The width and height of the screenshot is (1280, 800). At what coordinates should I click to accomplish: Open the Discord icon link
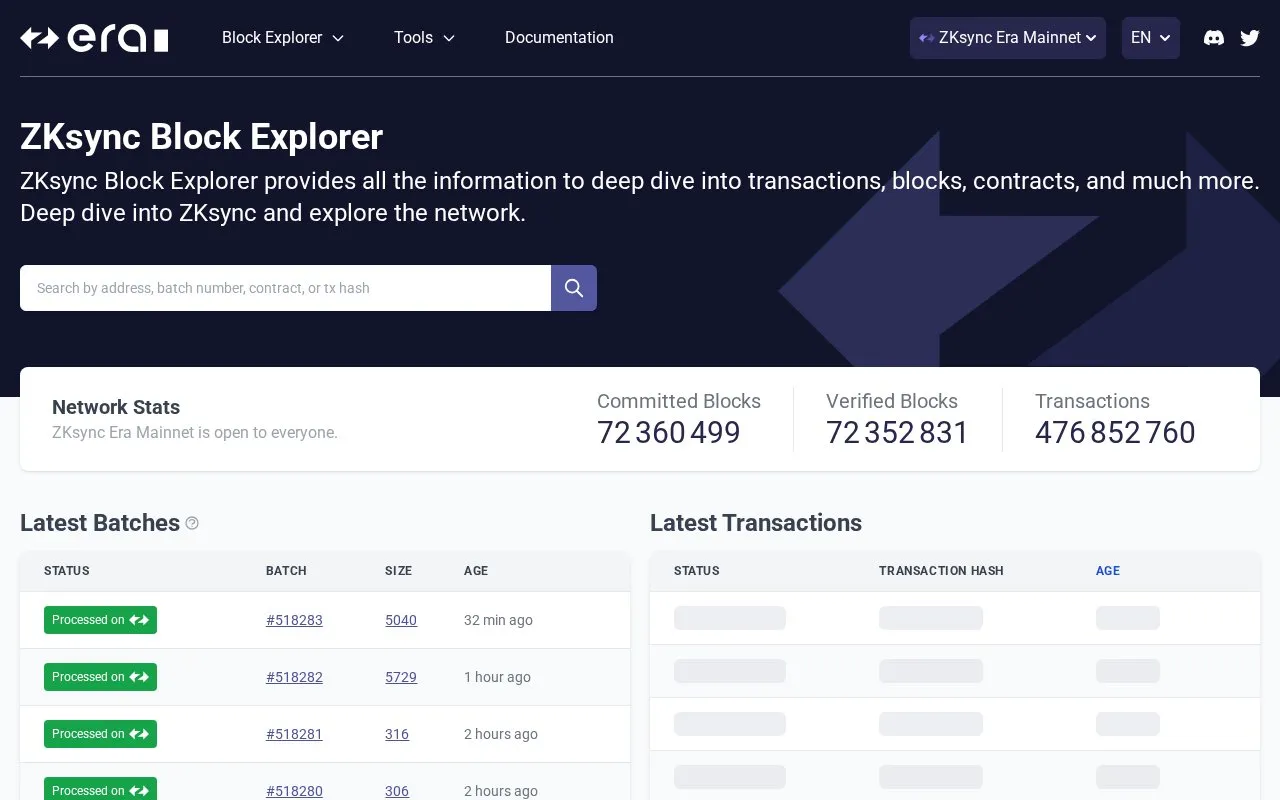coord(1214,38)
